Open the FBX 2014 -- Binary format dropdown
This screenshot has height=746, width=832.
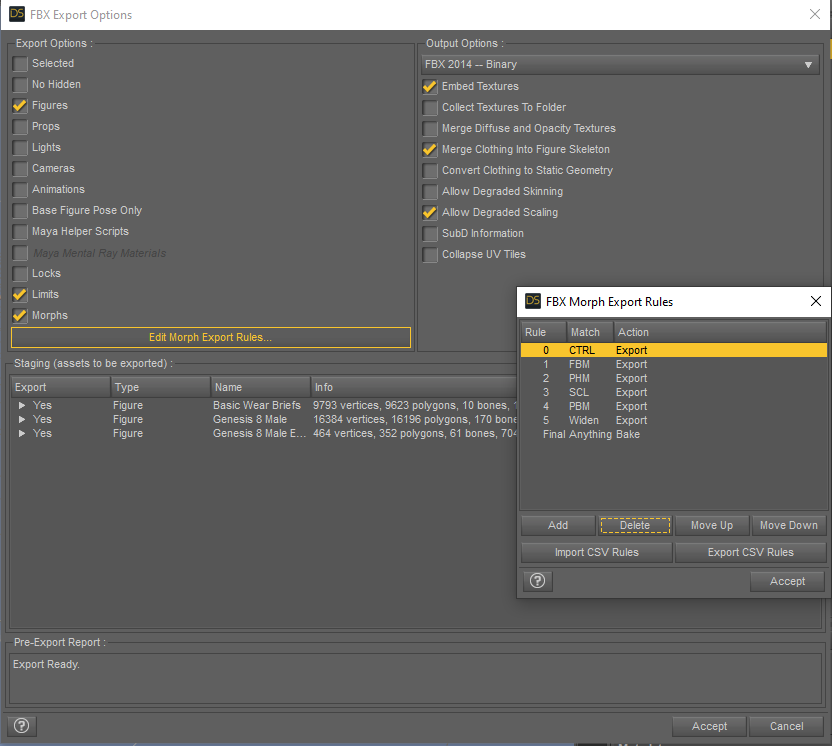[620, 65]
